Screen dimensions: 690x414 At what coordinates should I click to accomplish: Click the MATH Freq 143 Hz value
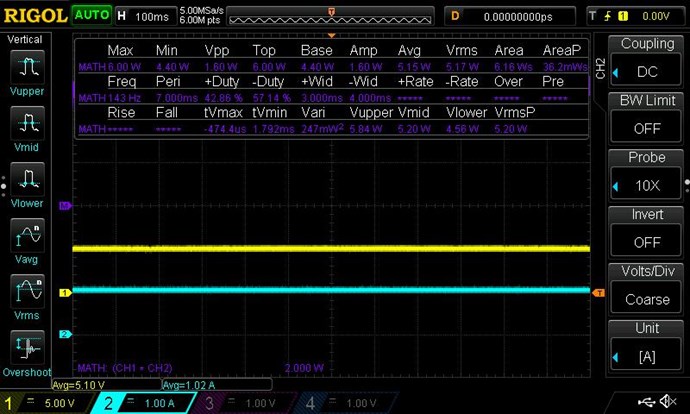pos(125,98)
